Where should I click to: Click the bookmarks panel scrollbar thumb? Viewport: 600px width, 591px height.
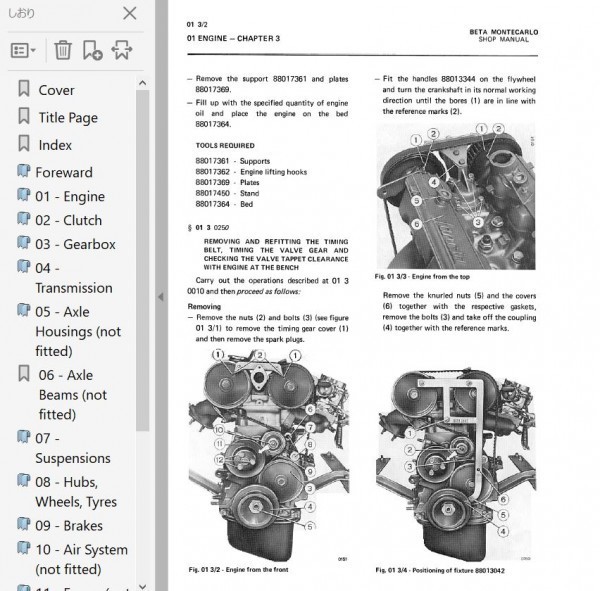tap(142, 260)
